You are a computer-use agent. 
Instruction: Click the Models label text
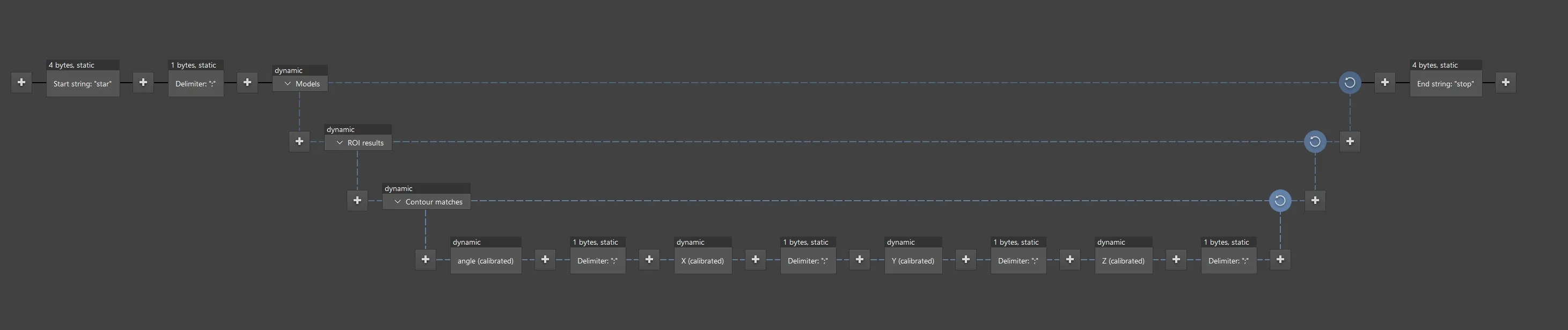(x=307, y=84)
